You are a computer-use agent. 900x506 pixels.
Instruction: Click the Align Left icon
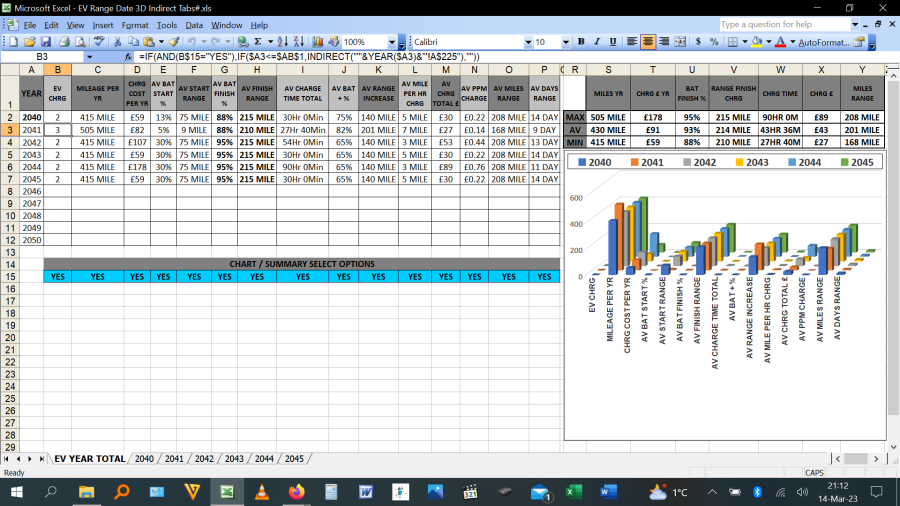point(632,42)
